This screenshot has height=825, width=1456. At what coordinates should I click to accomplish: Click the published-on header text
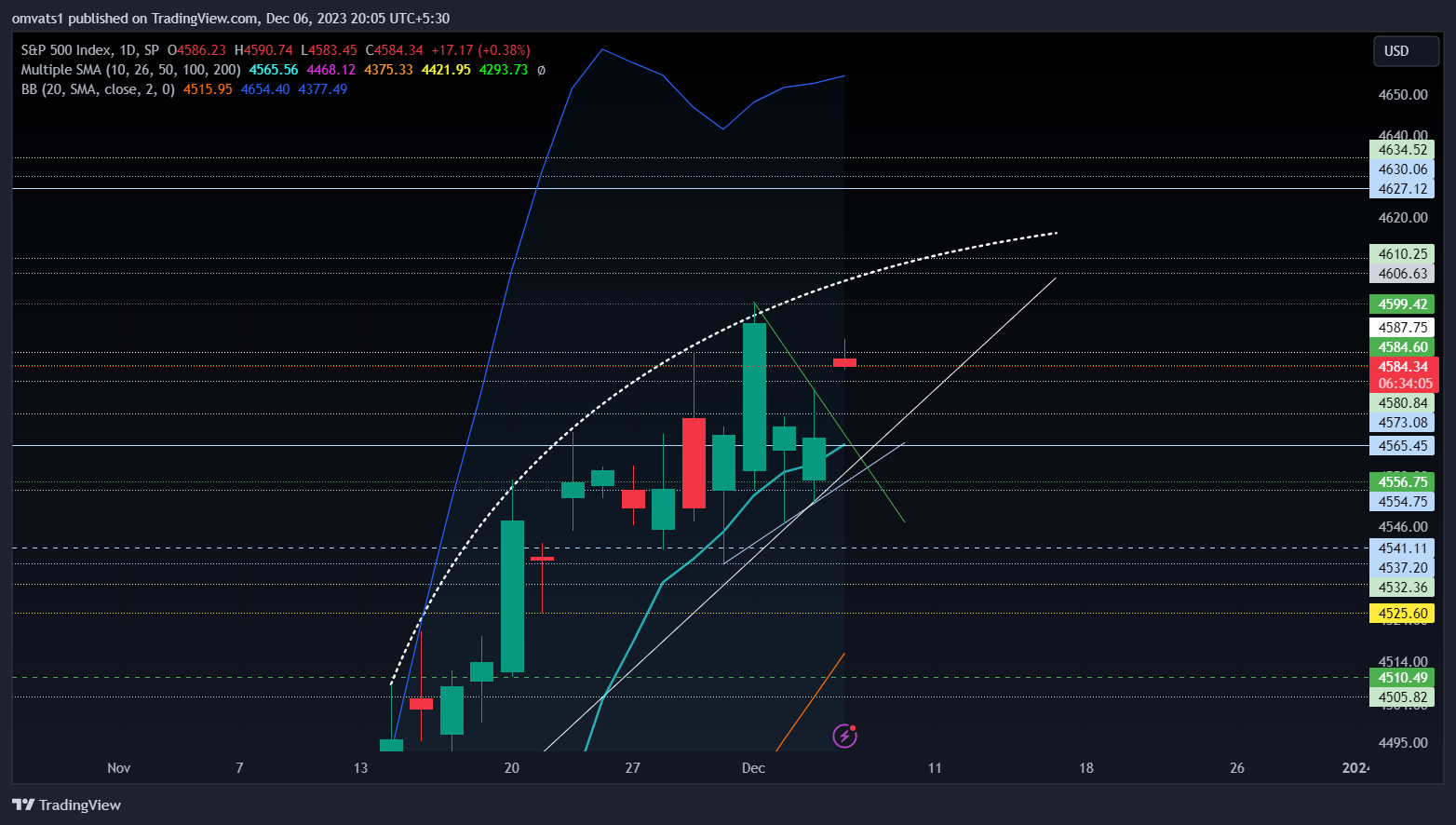pyautogui.click(x=231, y=19)
